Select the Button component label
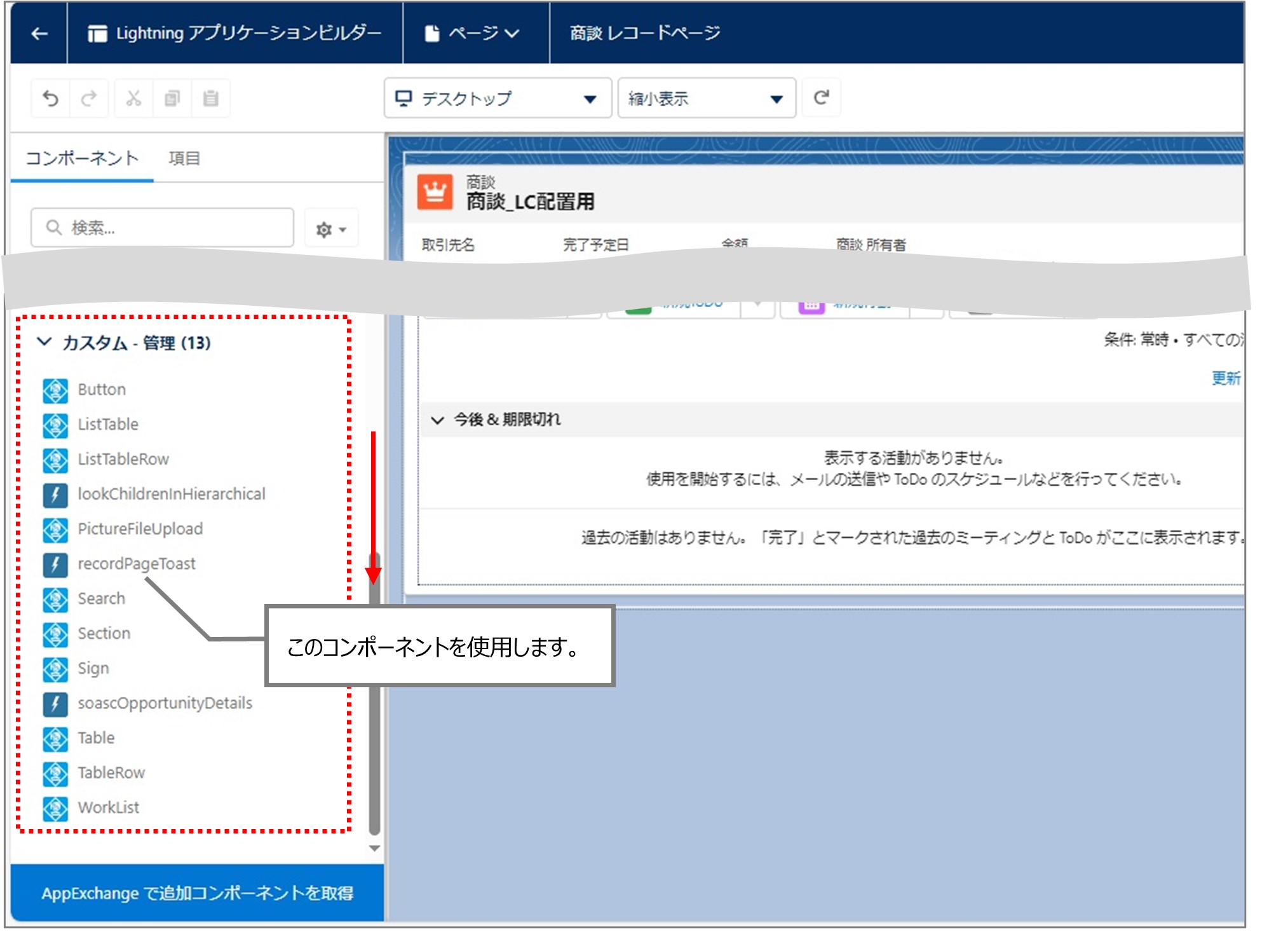 coord(102,390)
